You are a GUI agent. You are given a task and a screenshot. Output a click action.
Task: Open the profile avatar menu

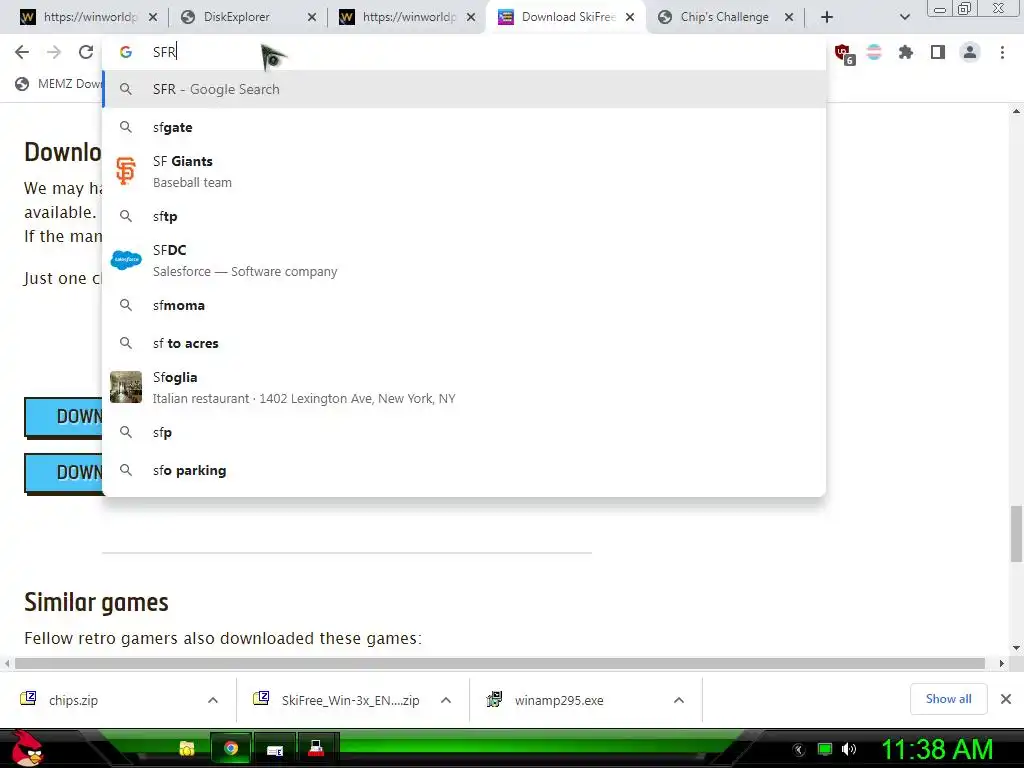pyautogui.click(x=970, y=52)
